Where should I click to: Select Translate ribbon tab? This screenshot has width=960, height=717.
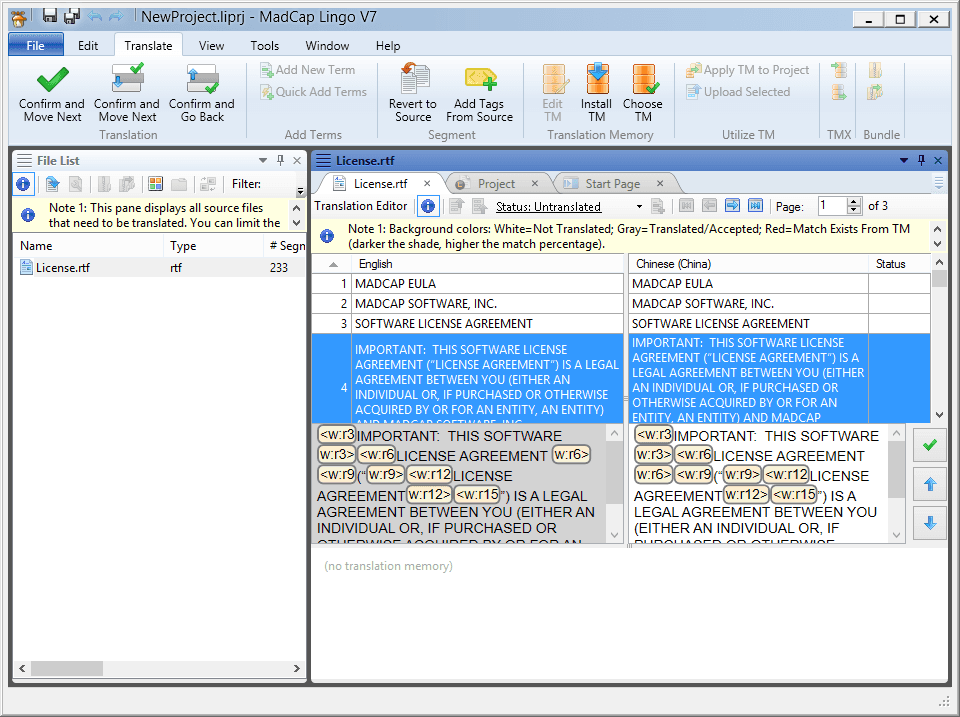point(148,45)
